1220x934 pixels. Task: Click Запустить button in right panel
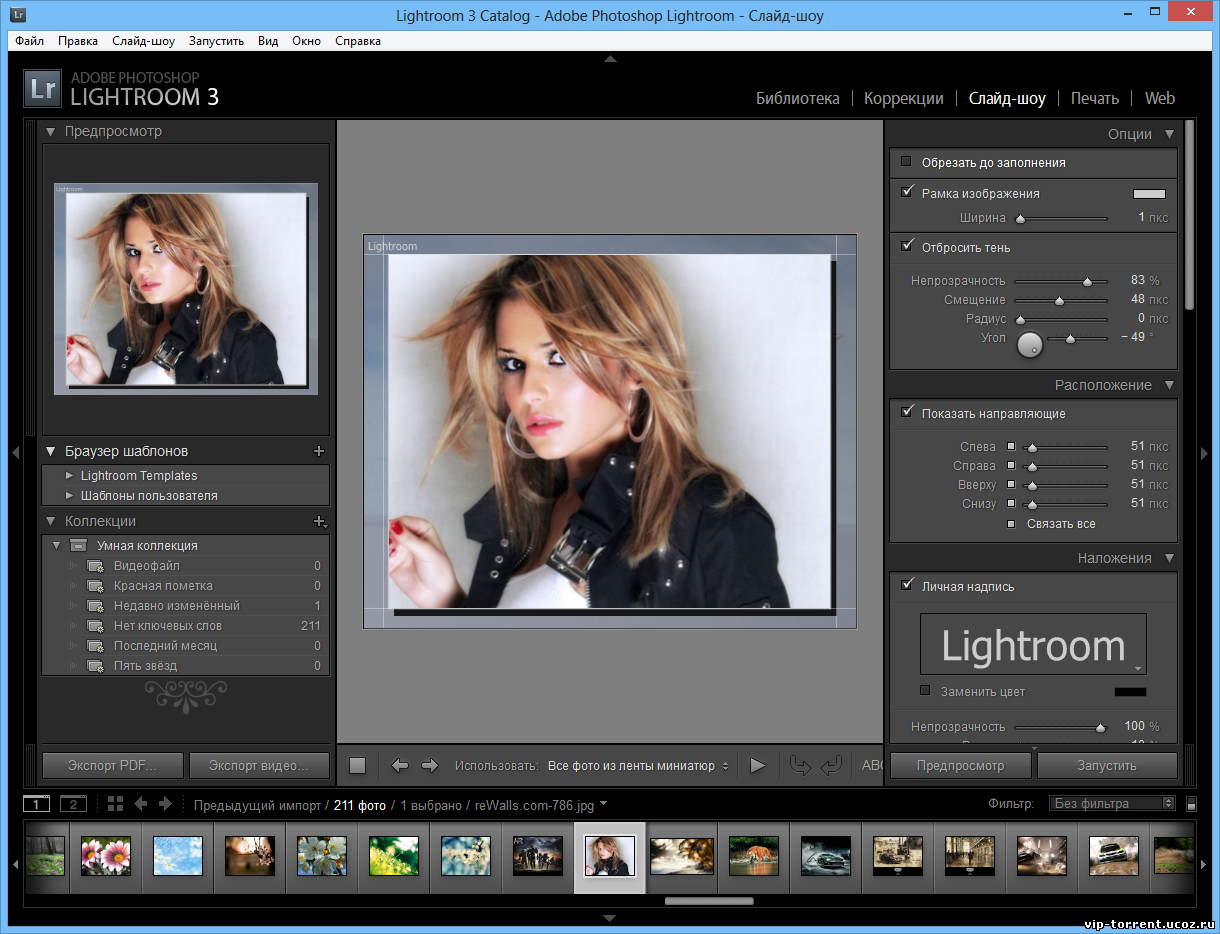click(x=1107, y=766)
